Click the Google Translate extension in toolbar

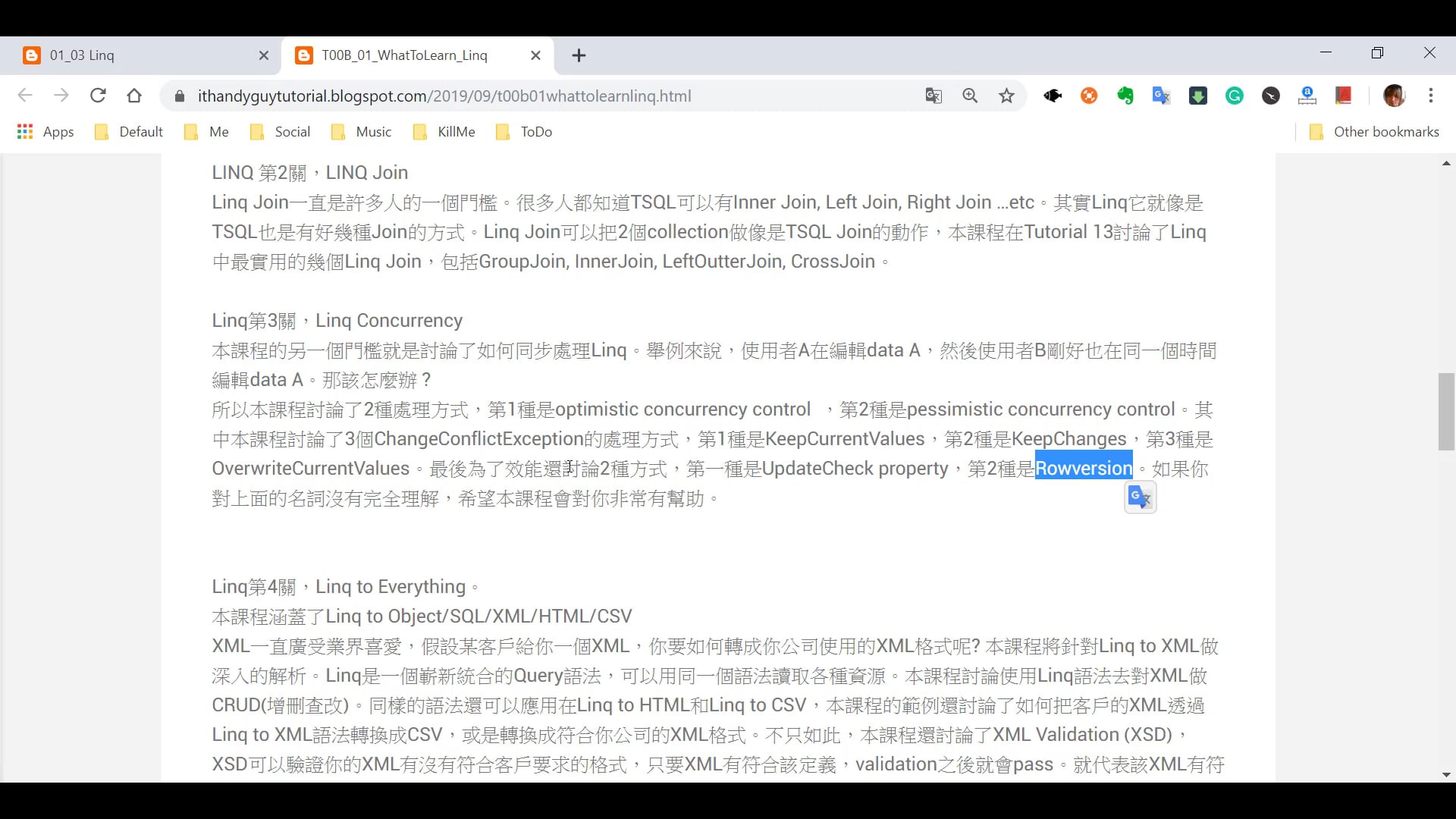point(1161,96)
